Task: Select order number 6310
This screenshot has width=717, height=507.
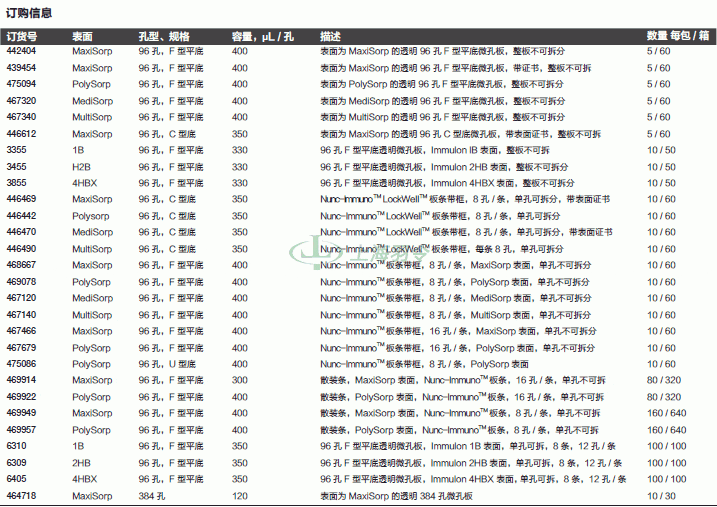Action: tap(16, 446)
